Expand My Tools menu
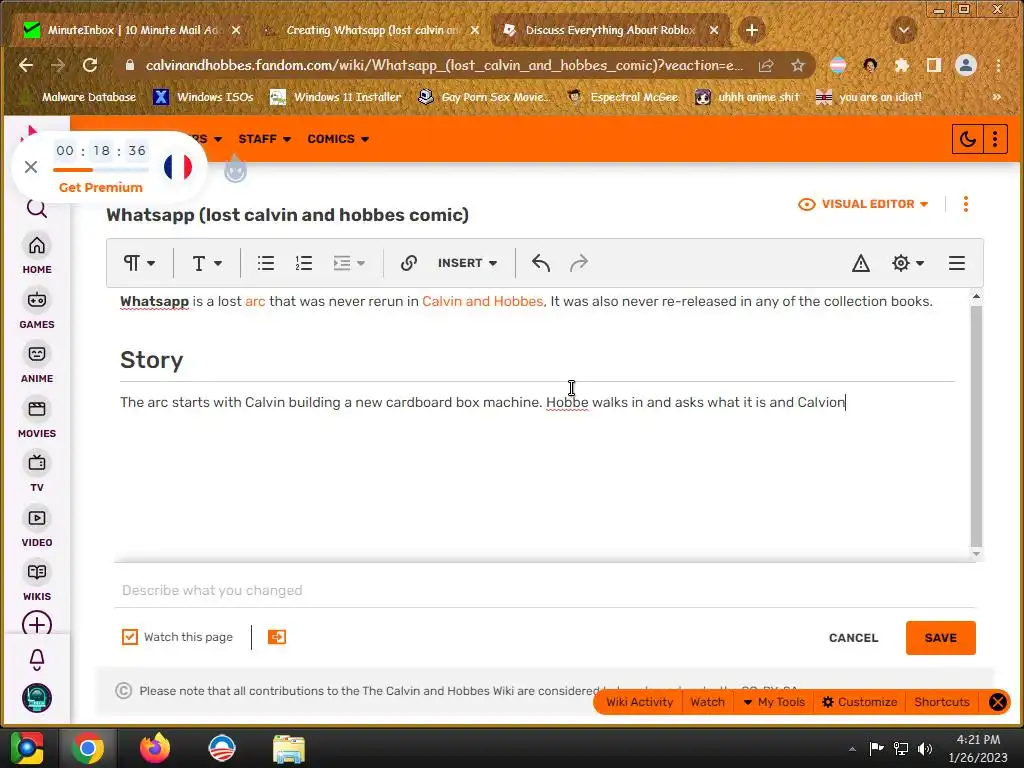Image resolution: width=1024 pixels, height=768 pixels. [775, 702]
